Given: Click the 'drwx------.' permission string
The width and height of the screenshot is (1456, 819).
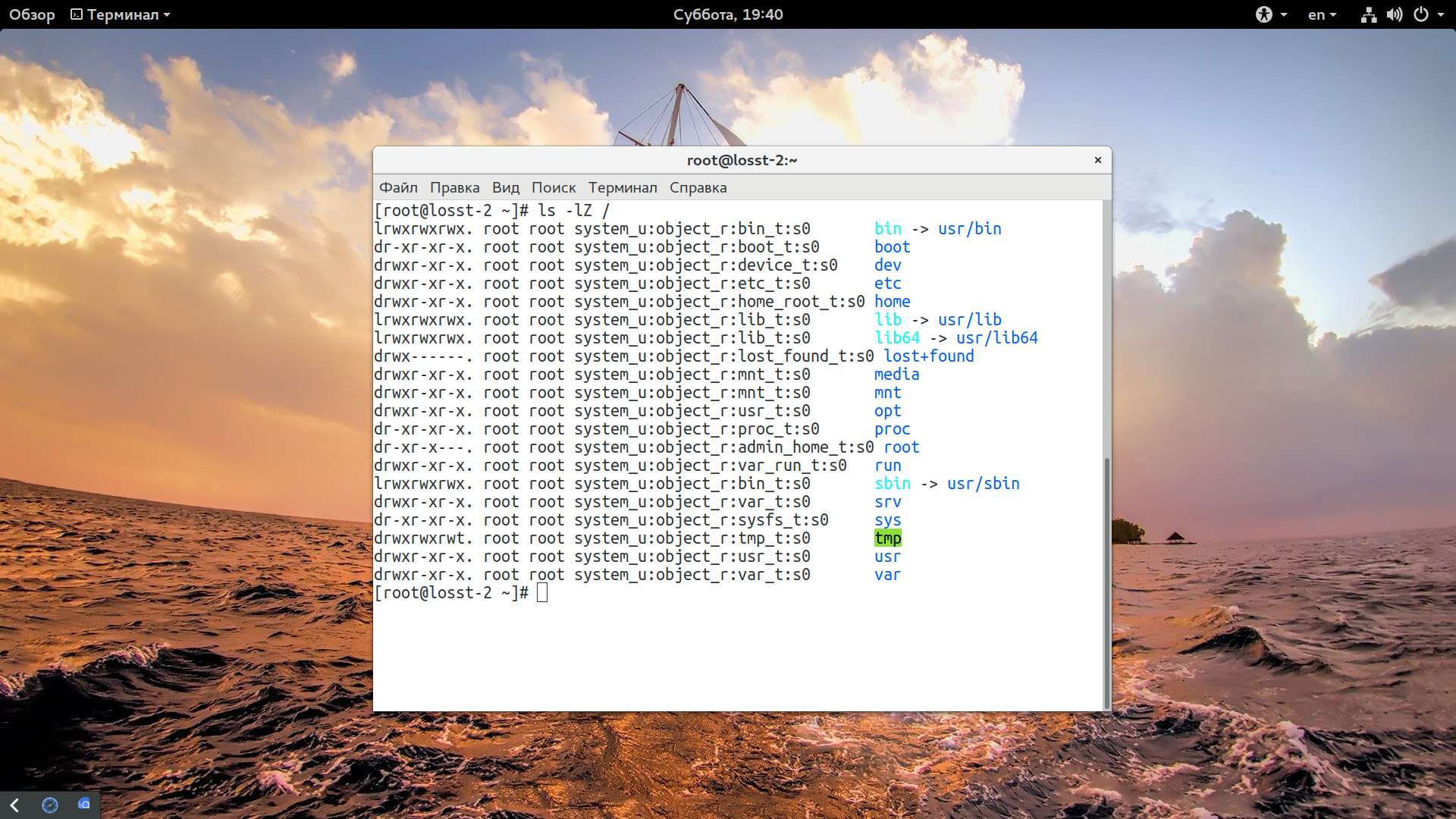Looking at the screenshot, I should 424,356.
